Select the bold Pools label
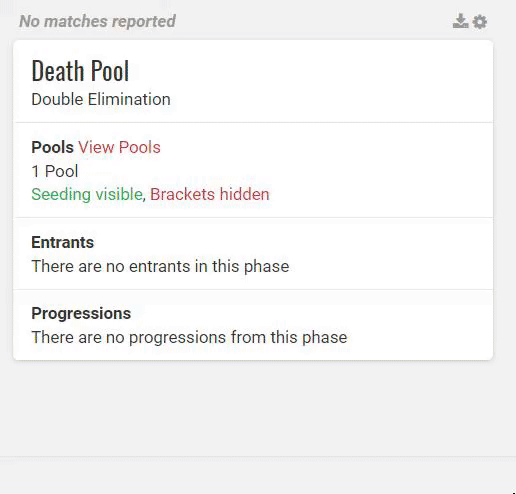 tap(52, 147)
